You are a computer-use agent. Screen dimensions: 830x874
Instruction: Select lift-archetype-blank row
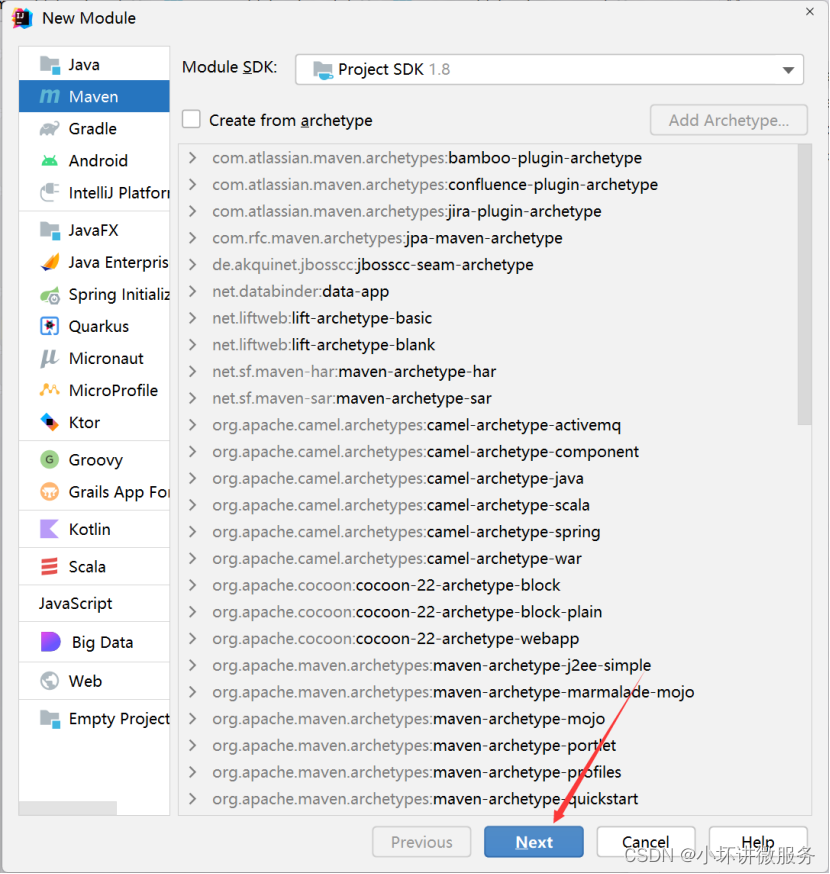click(x=488, y=345)
